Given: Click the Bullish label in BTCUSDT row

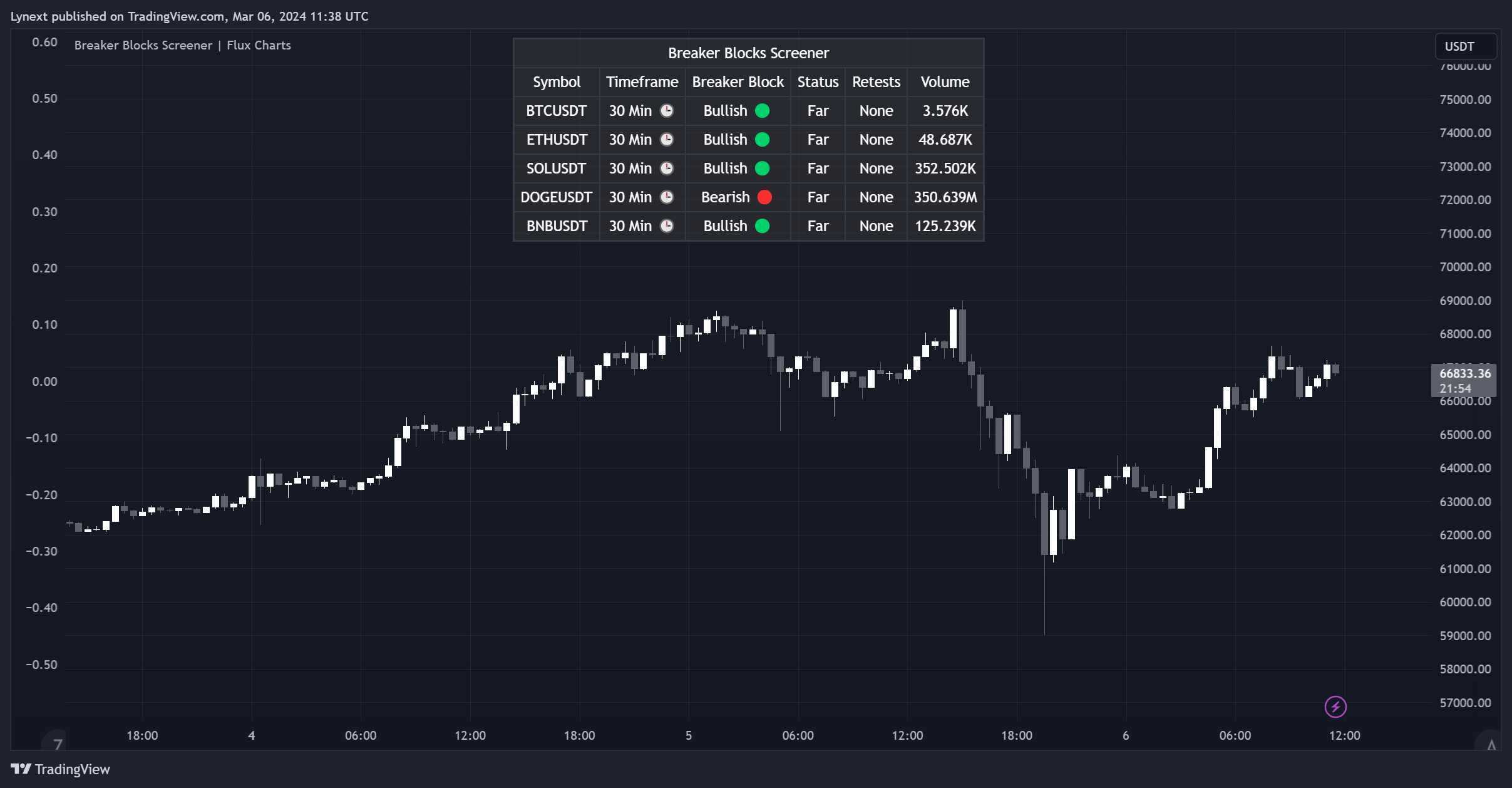Looking at the screenshot, I should 725,111.
